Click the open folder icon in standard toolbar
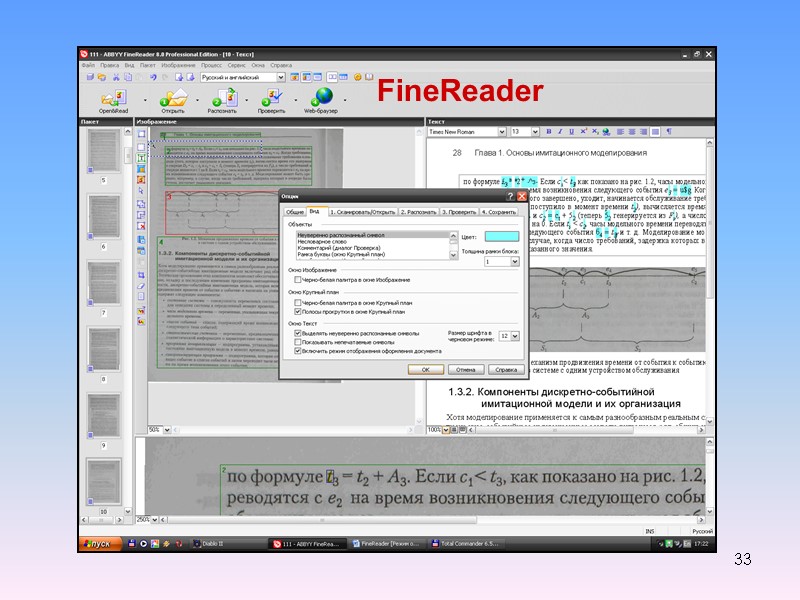Image resolution: width=800 pixels, height=600 pixels. pyautogui.click(x=102, y=77)
